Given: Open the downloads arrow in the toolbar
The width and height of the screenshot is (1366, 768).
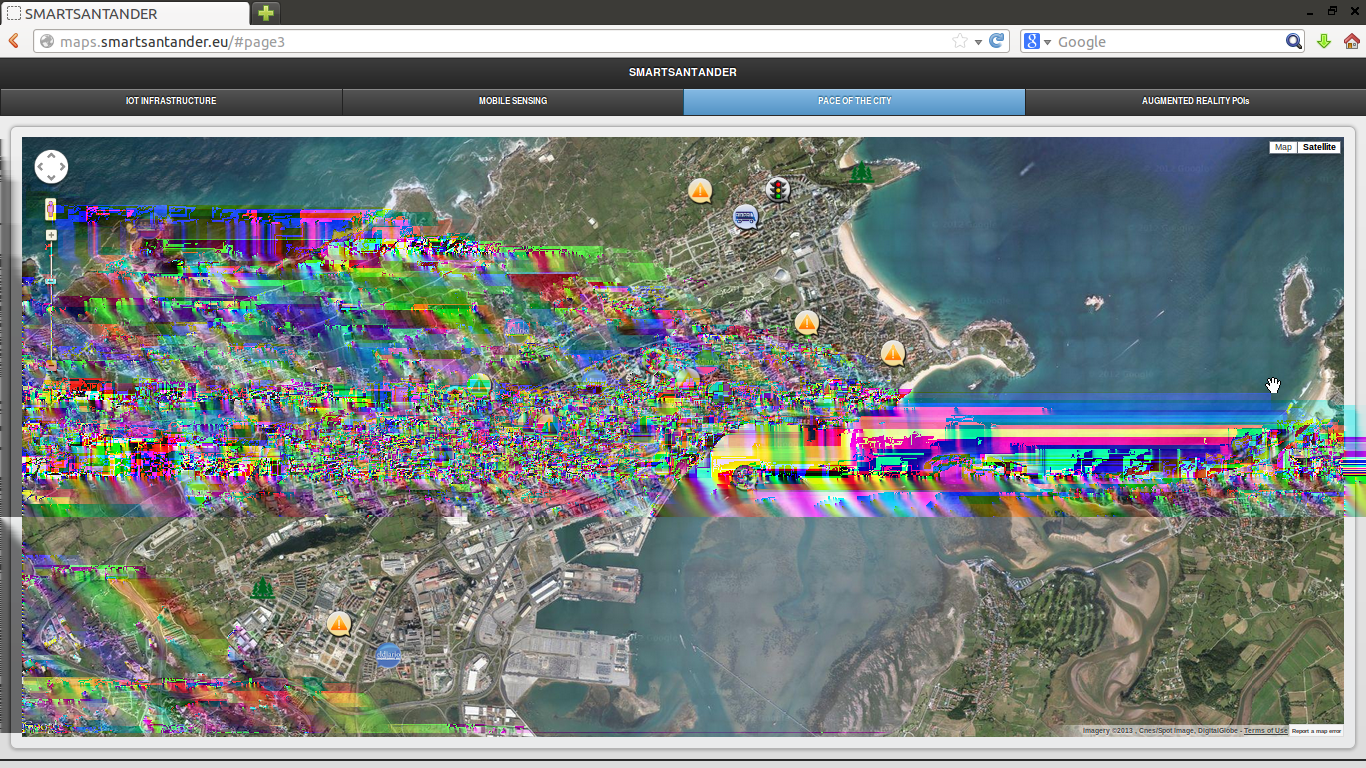Looking at the screenshot, I should [1324, 41].
